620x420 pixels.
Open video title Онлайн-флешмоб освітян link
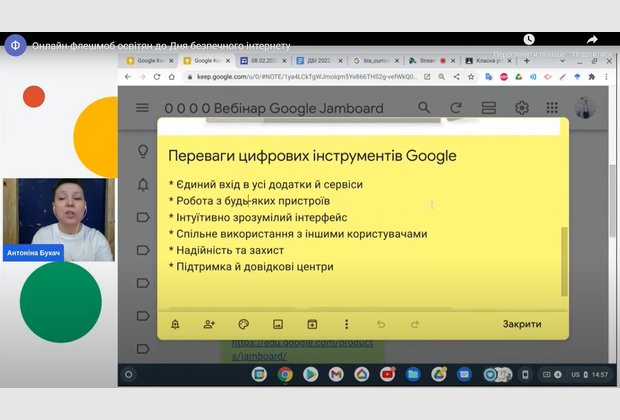(x=161, y=46)
